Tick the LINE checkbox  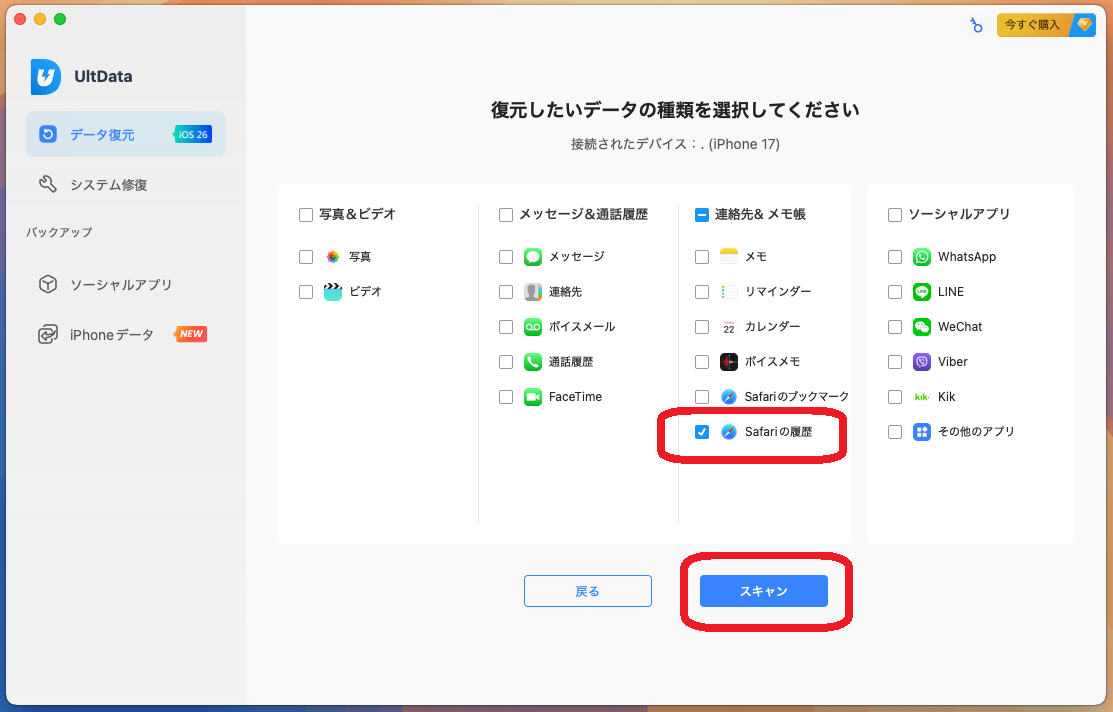[x=895, y=292]
